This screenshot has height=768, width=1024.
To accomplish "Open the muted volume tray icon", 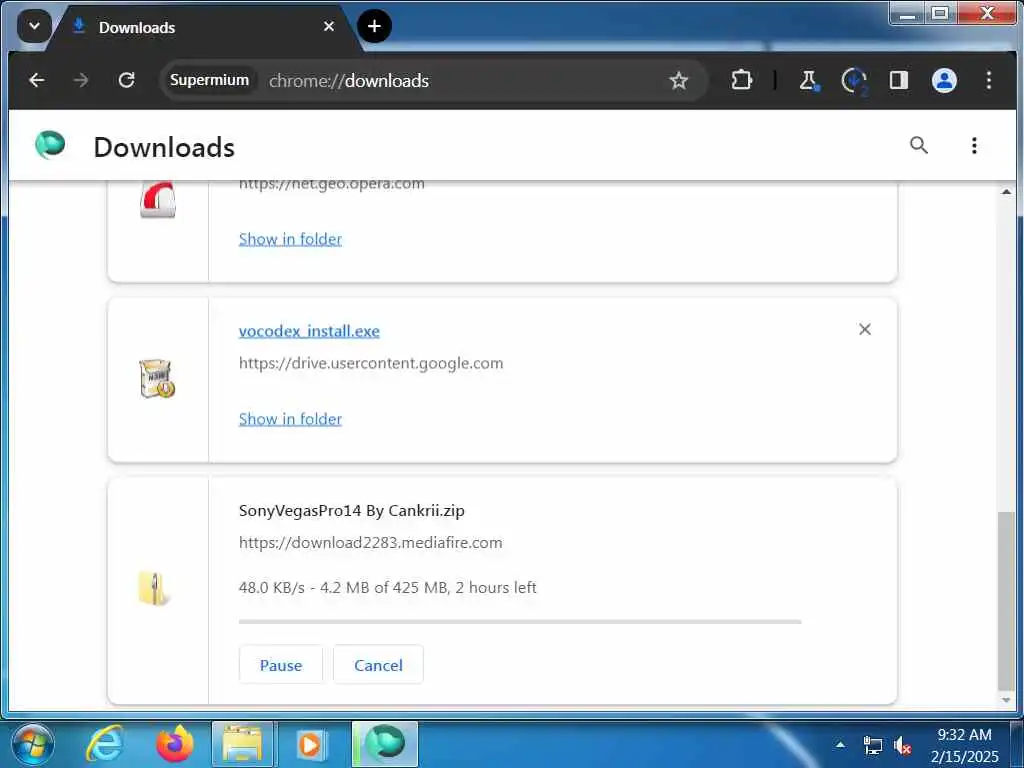I will tap(903, 745).
